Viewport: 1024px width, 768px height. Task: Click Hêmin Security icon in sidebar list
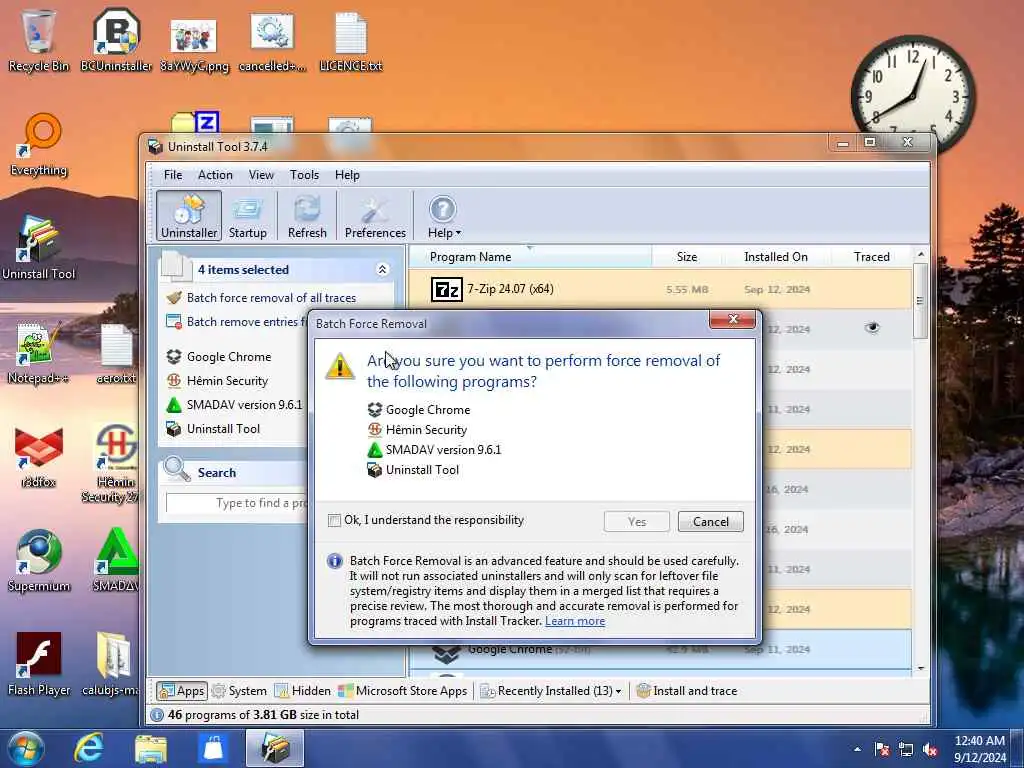(174, 381)
